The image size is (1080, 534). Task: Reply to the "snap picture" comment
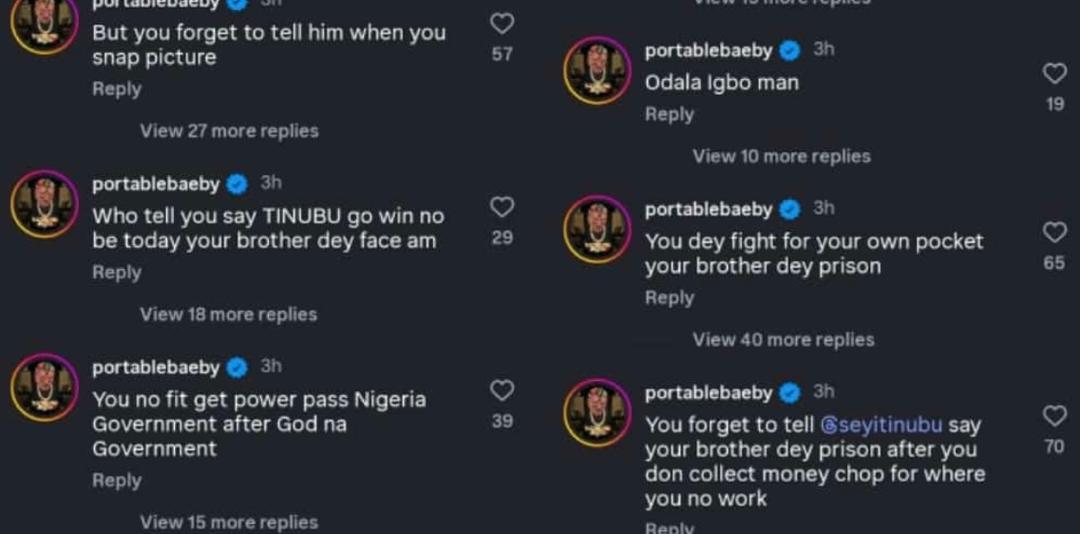[x=117, y=89]
